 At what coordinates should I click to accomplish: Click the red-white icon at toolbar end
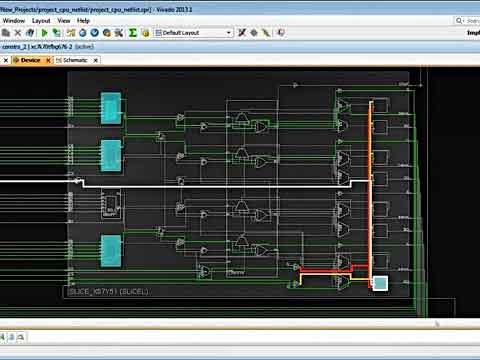[x=281, y=33]
